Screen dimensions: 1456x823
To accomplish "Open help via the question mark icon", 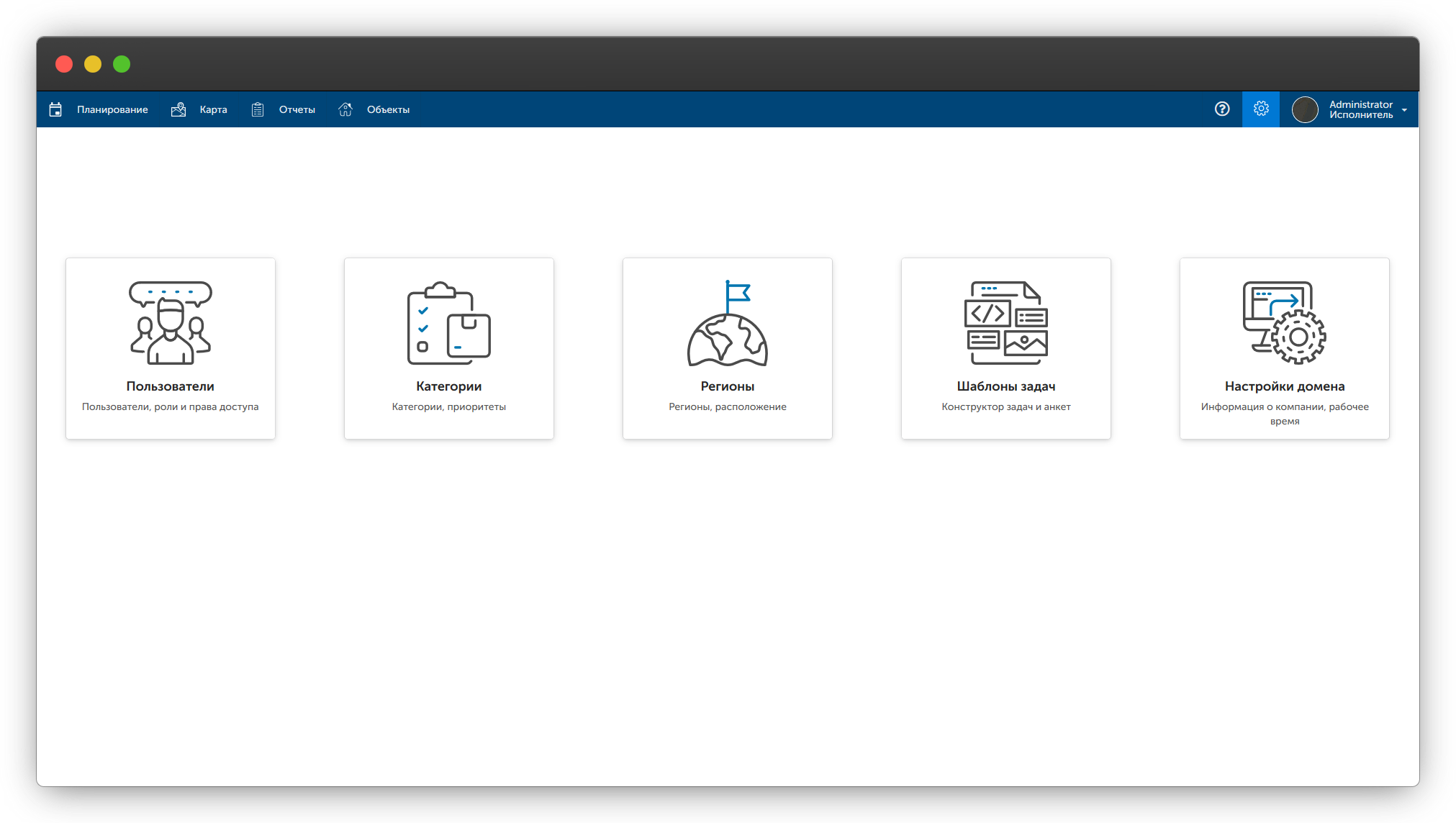I will point(1222,109).
